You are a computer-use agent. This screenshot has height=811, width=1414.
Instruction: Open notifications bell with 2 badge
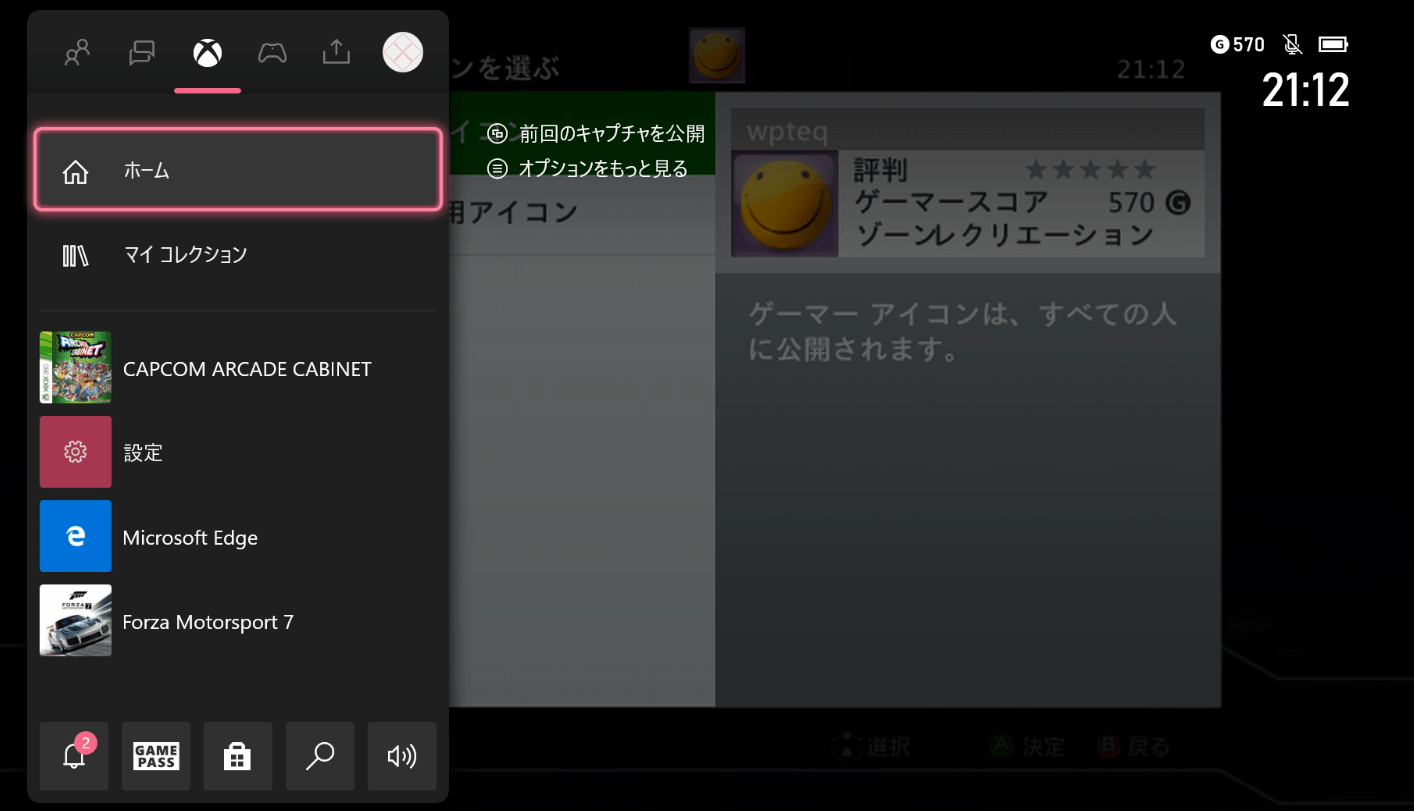(x=74, y=756)
